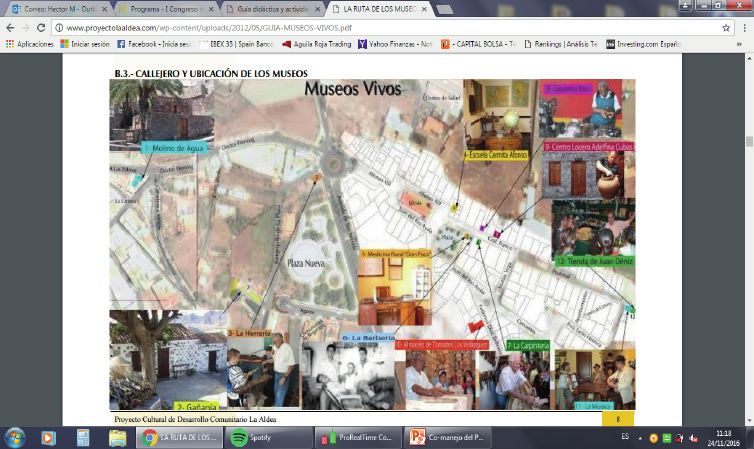Click the La Herrería label

249,333
